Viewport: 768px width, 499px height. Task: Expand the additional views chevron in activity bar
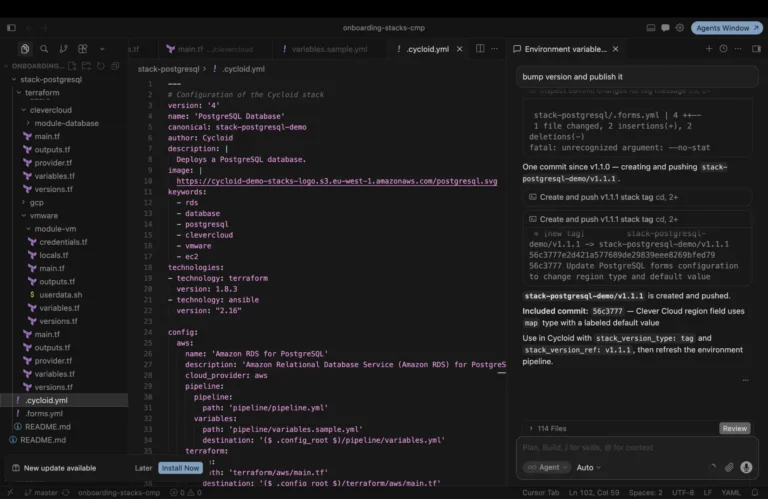(x=102, y=48)
